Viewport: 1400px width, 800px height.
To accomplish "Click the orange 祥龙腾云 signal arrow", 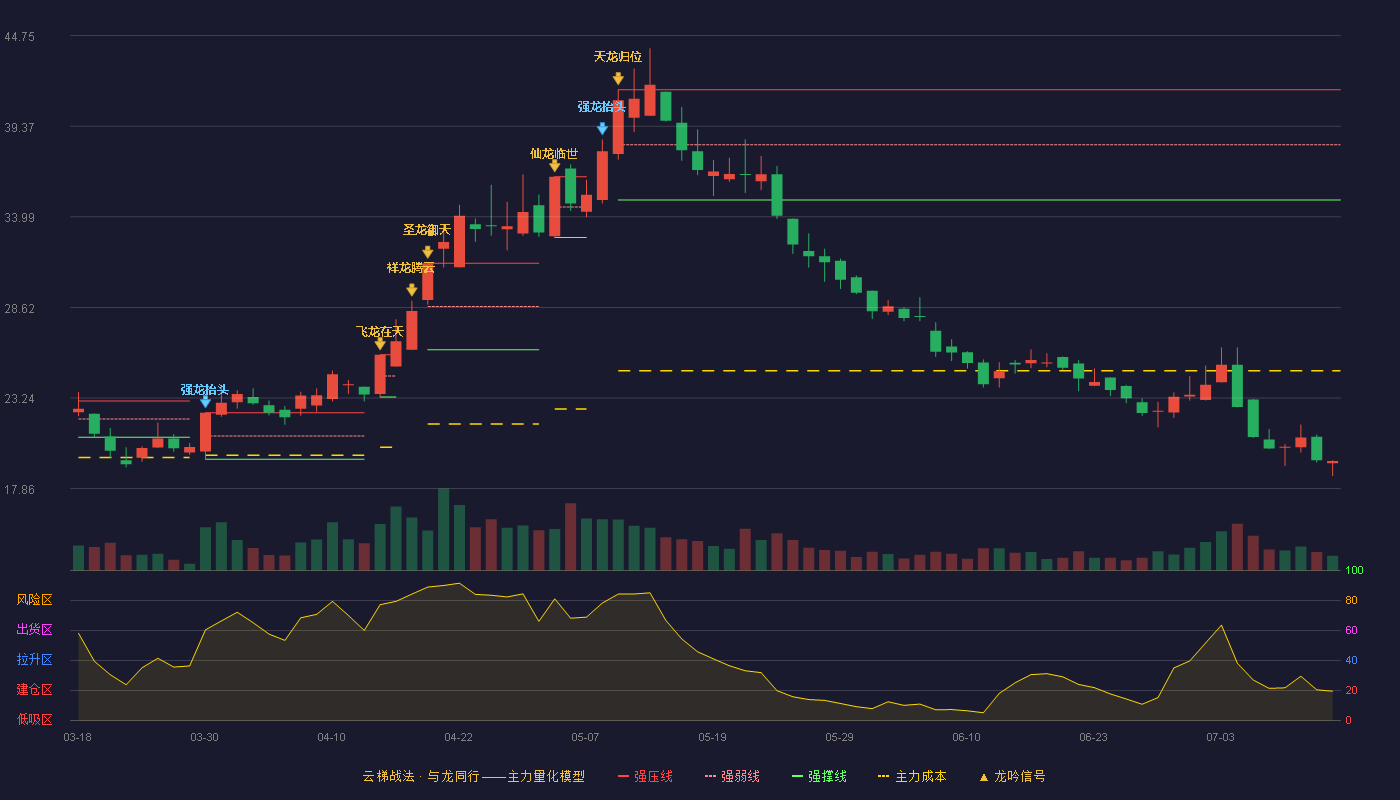I will [x=412, y=291].
